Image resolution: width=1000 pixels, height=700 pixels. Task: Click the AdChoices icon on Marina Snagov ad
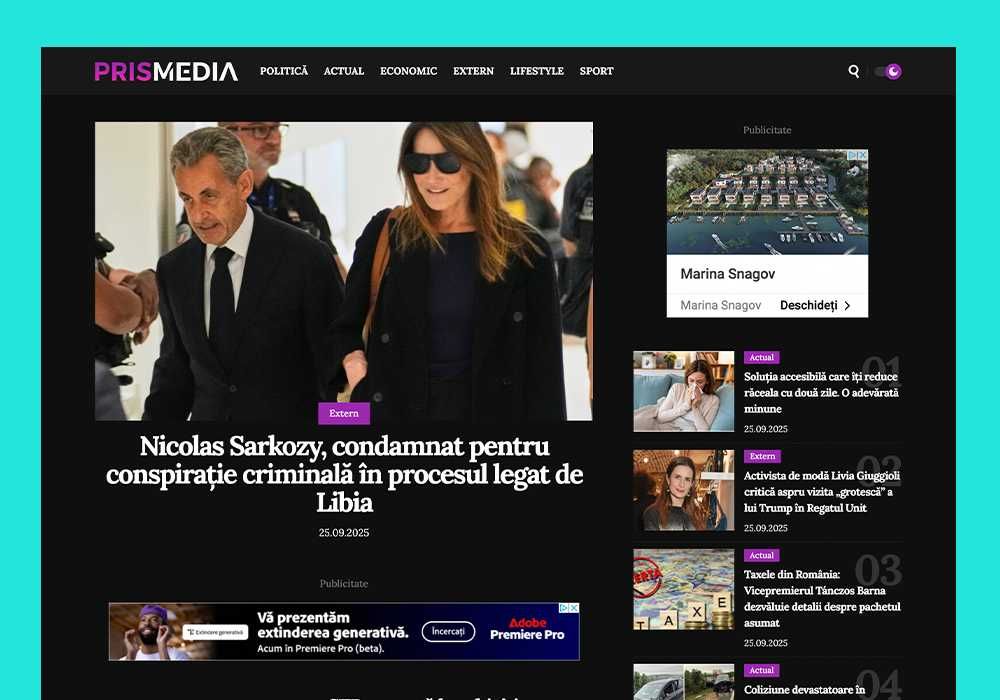[852, 155]
